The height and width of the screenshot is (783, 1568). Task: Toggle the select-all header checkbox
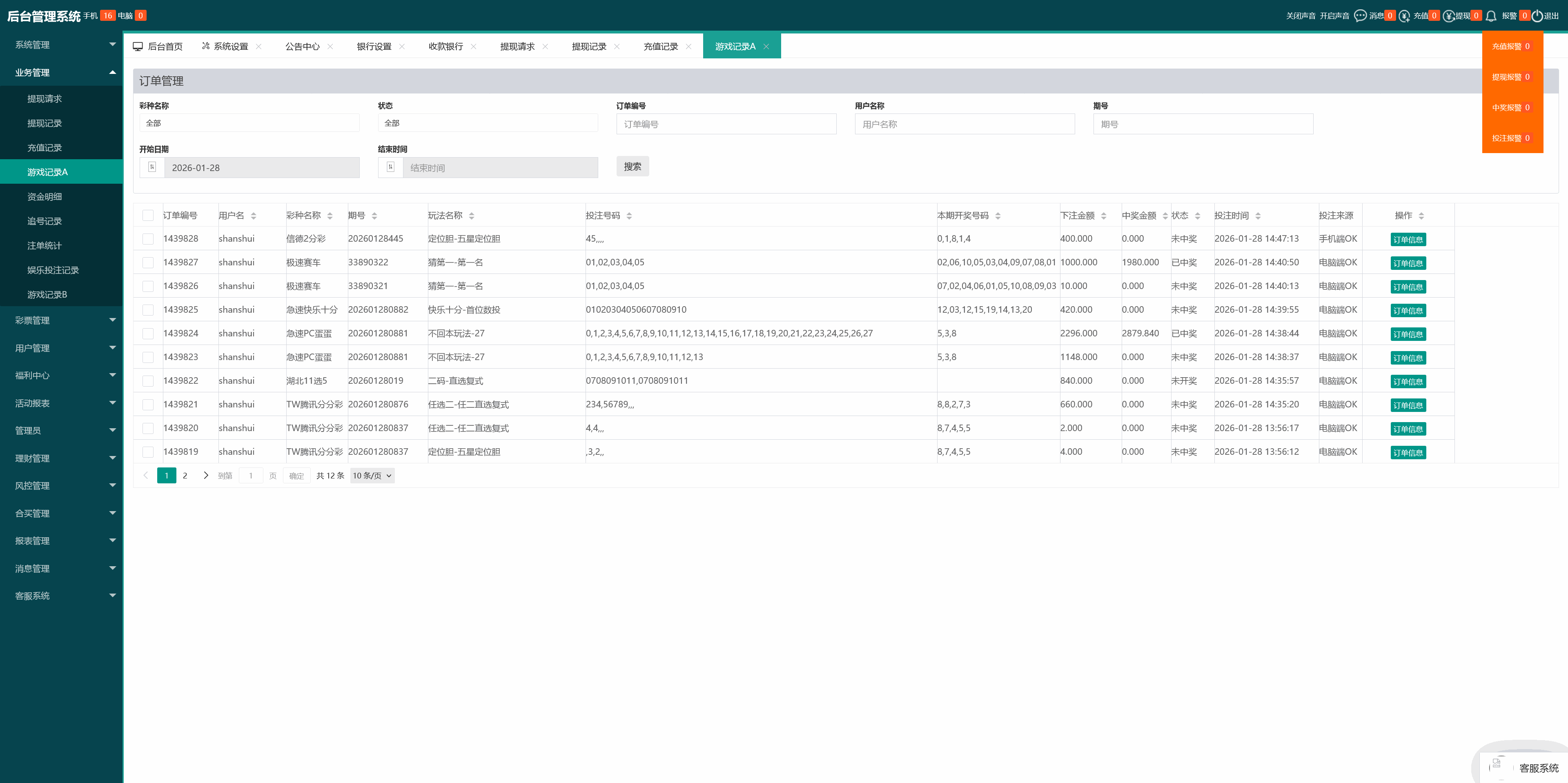click(148, 216)
